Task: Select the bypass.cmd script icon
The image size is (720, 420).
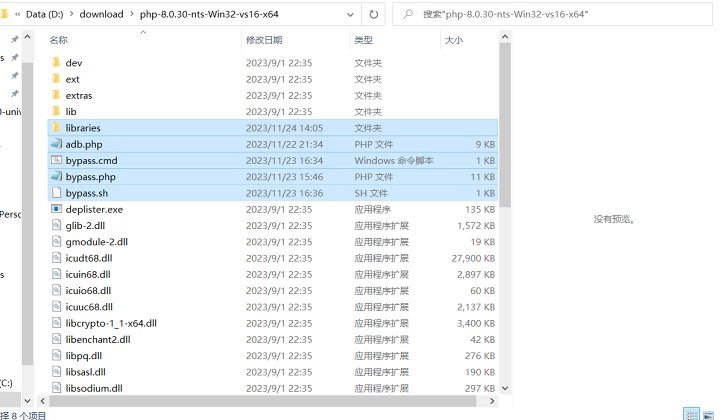Action: point(56,160)
